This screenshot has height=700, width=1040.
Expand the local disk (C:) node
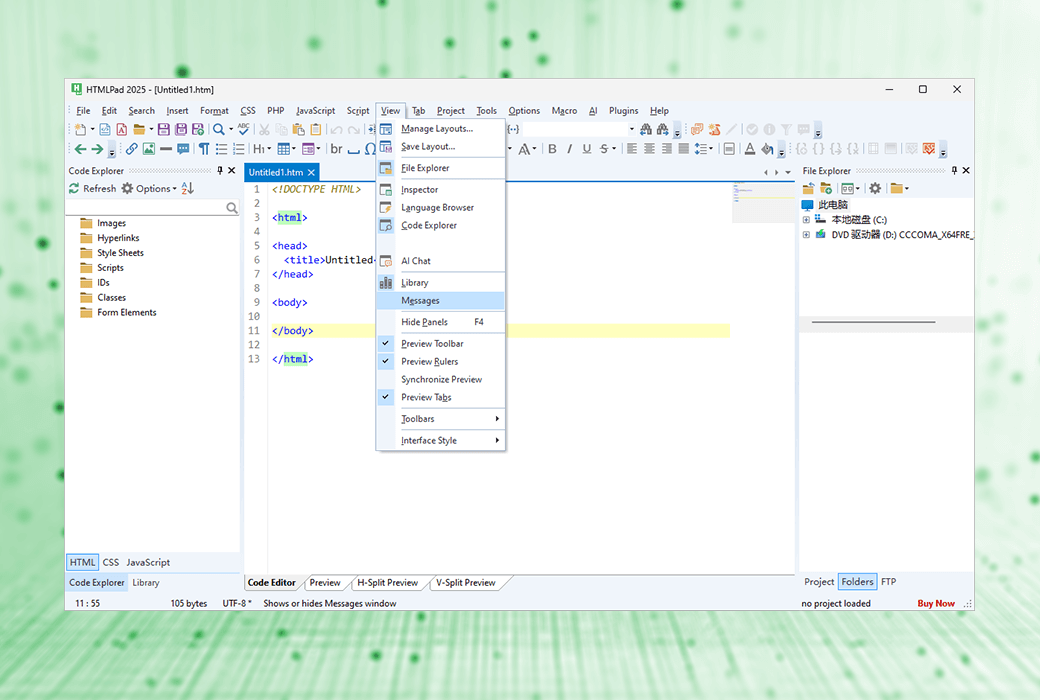806,220
